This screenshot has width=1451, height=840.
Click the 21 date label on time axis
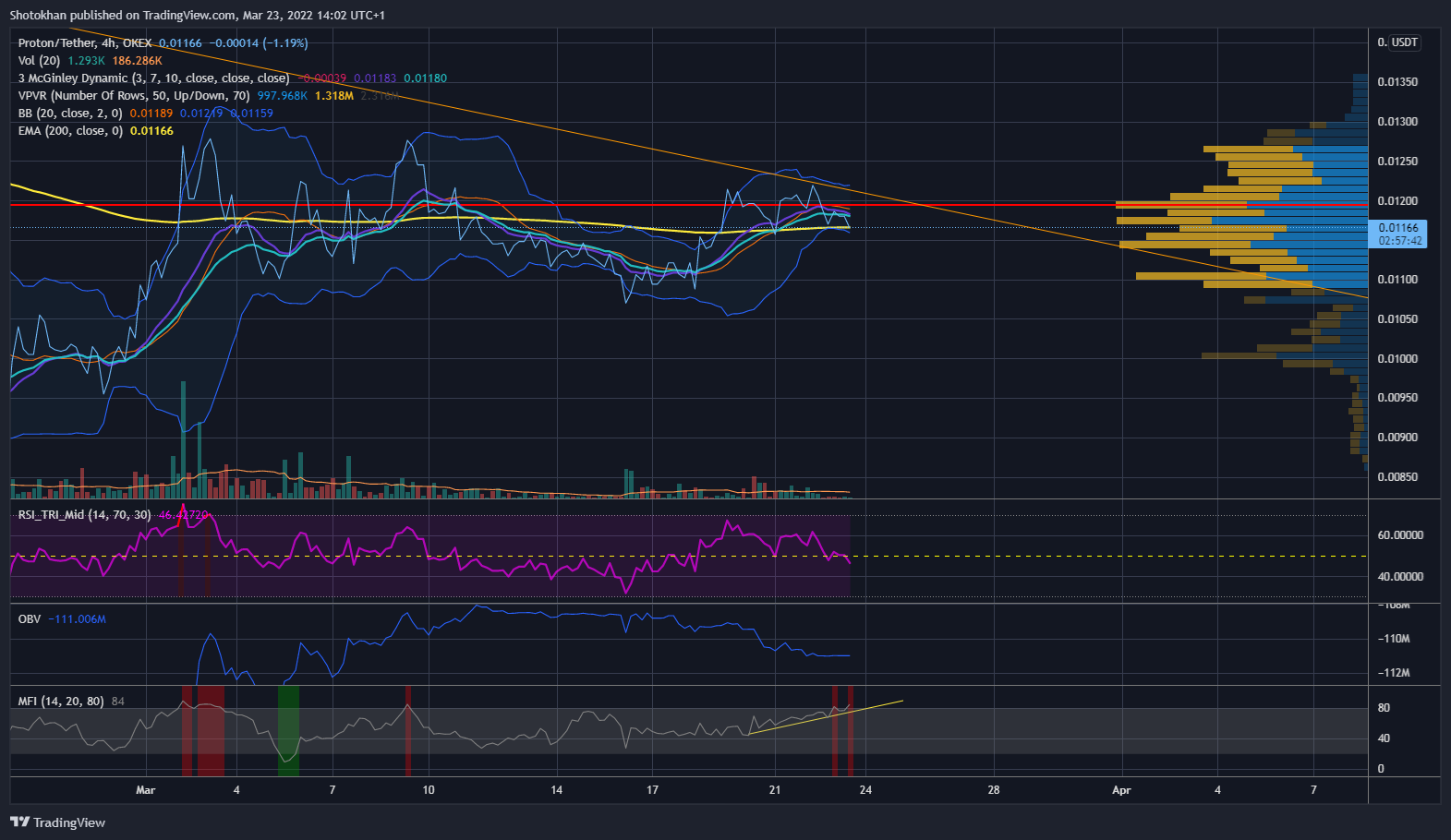pos(774,790)
